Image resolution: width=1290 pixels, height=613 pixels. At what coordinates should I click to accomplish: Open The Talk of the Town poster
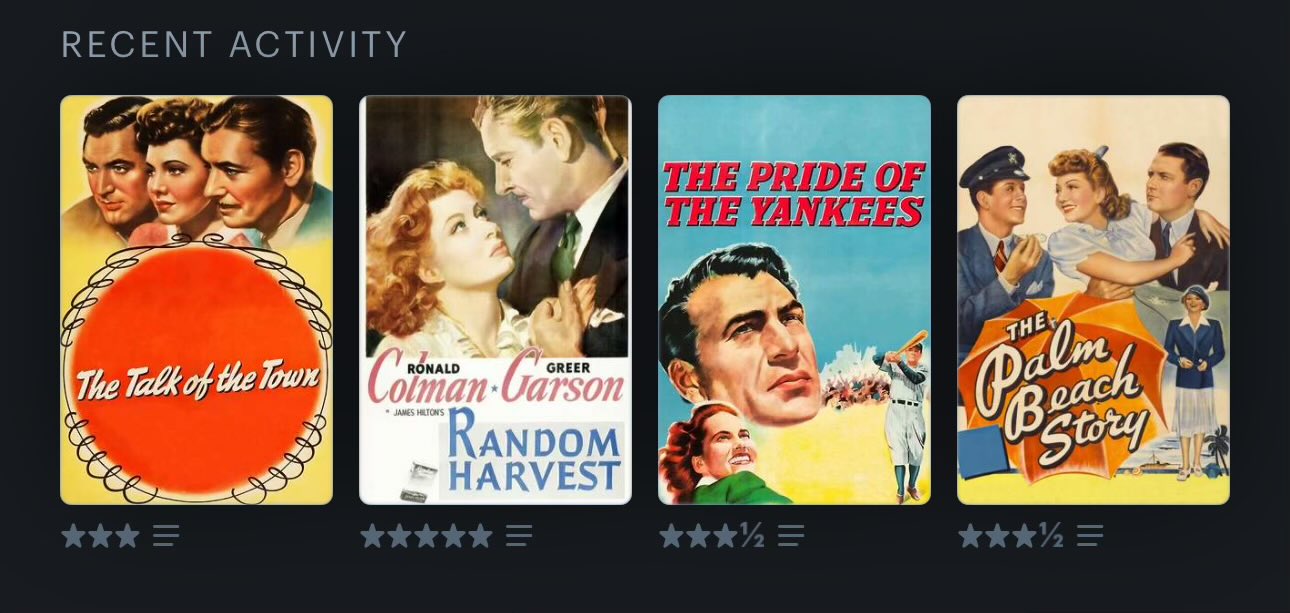(x=196, y=300)
